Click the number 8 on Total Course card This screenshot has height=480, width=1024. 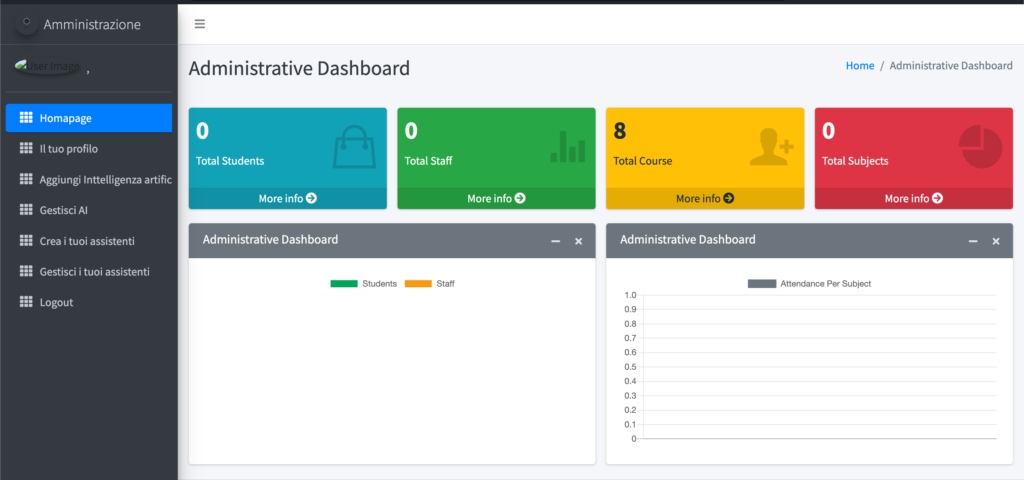point(620,131)
